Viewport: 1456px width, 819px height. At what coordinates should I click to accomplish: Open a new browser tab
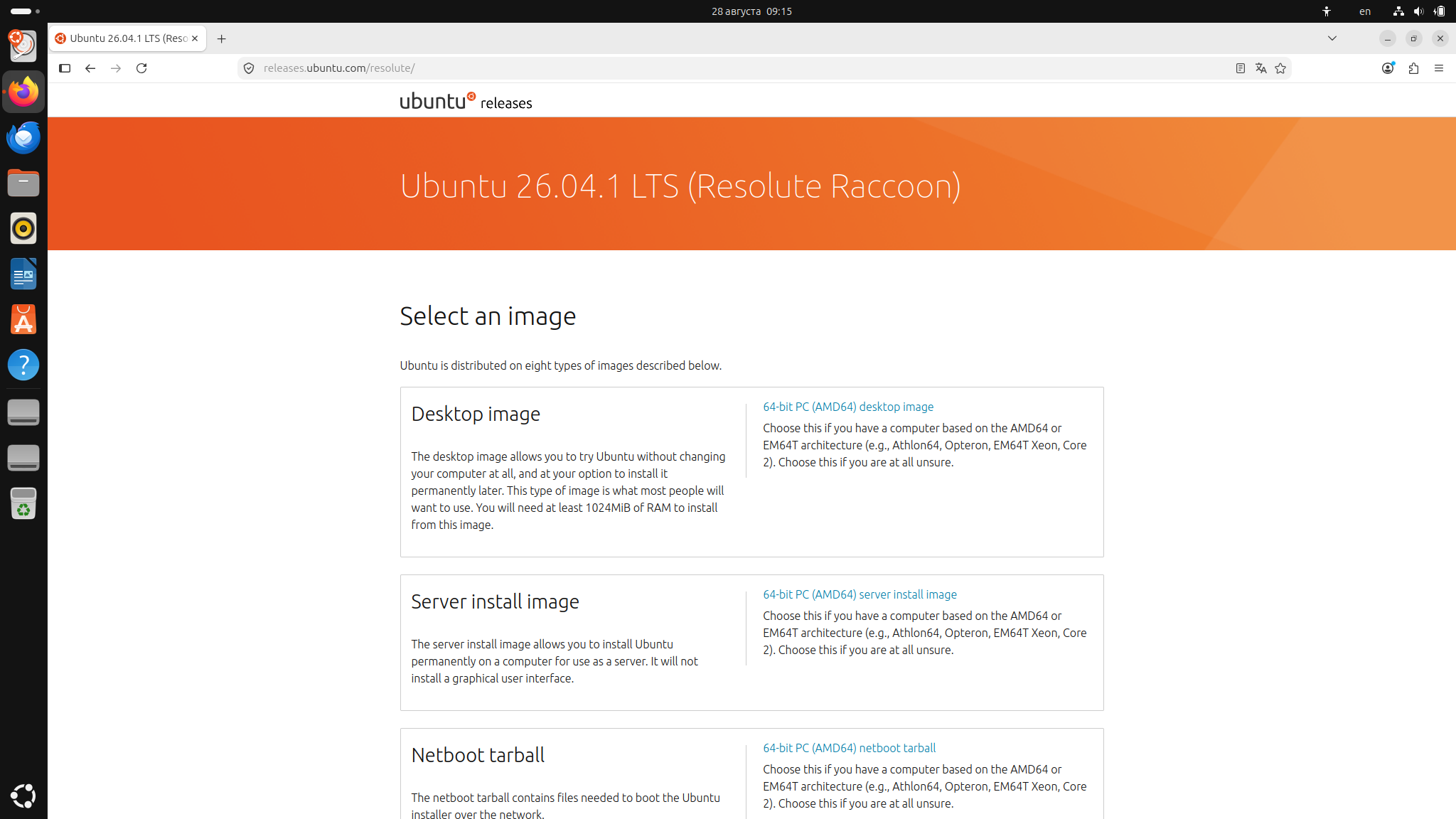(222, 39)
